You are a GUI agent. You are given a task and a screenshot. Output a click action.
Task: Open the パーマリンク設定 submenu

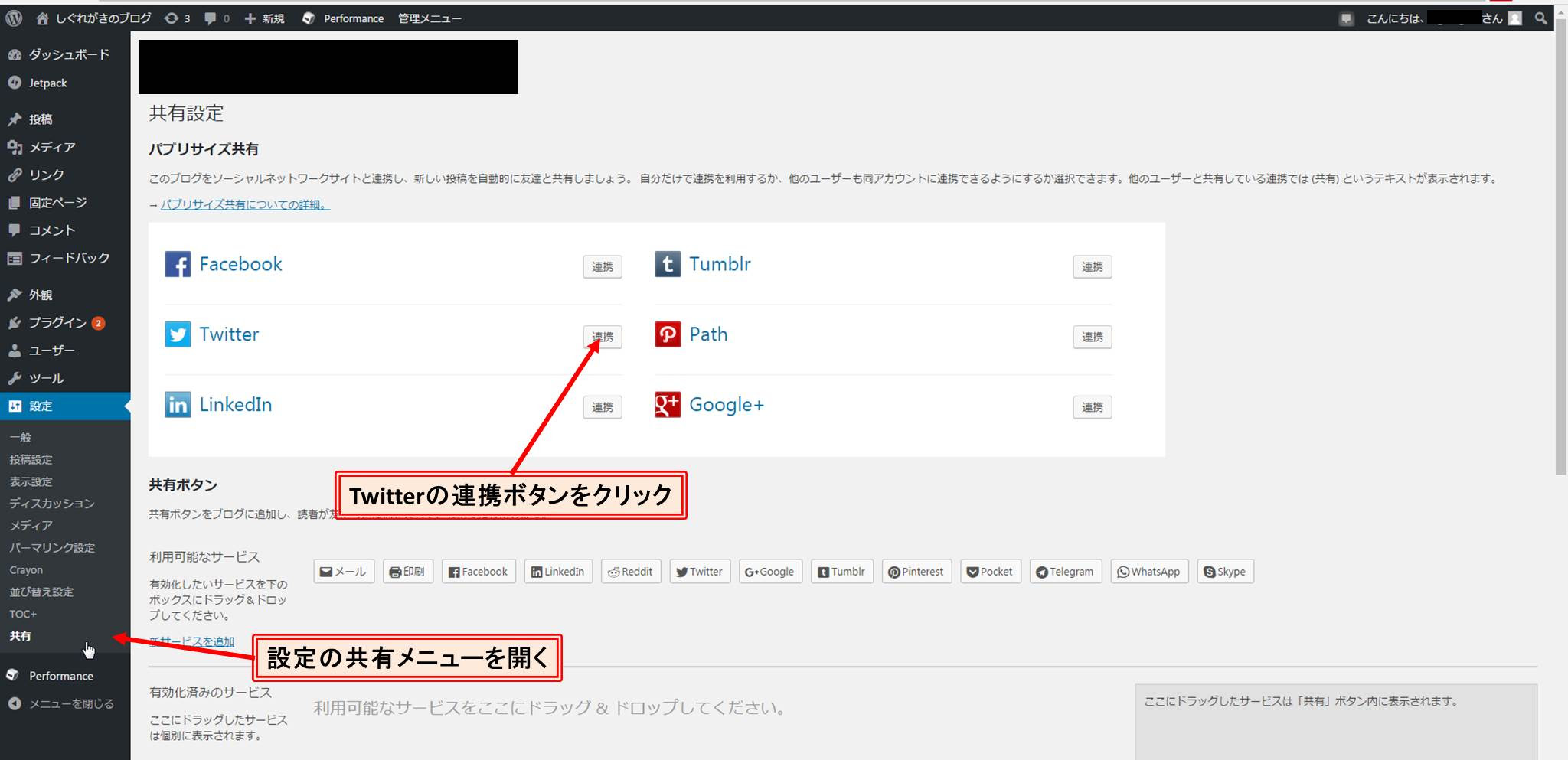click(x=52, y=548)
